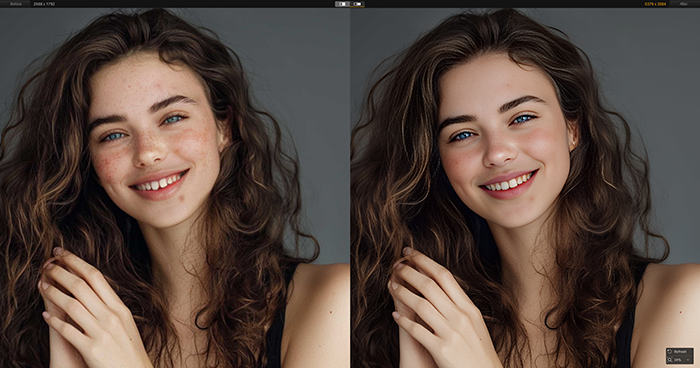Screen dimensions: 700x368
Task: Click the circular Refresh arrow icon
Action: click(670, 351)
